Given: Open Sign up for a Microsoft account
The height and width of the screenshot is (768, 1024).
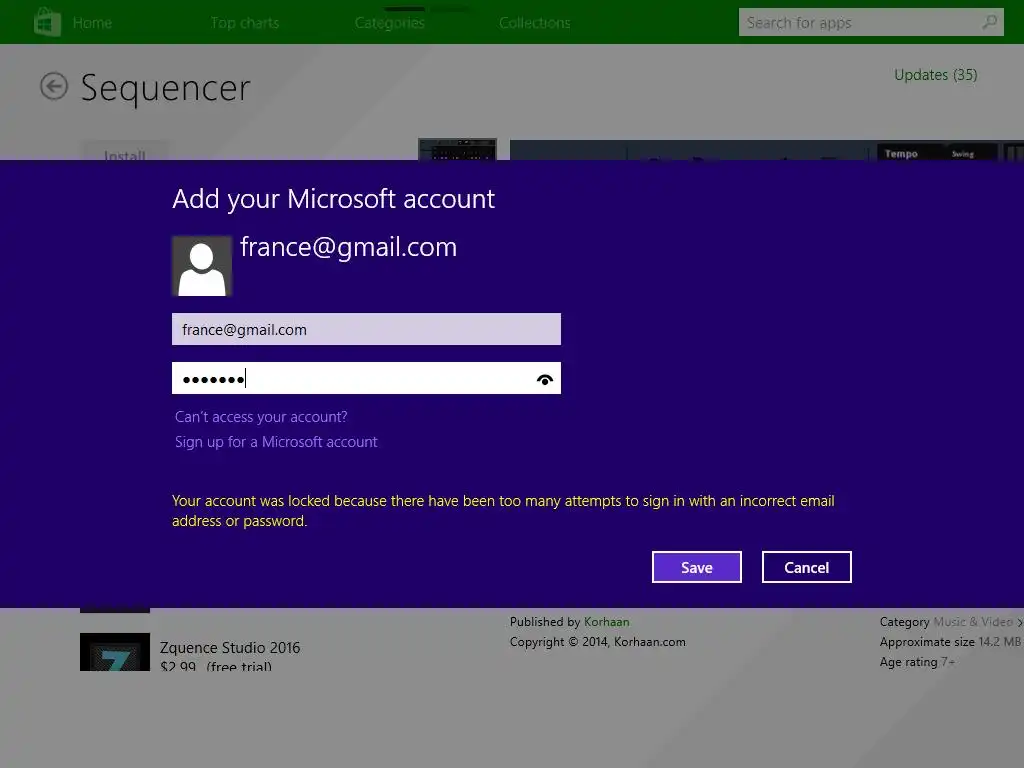Looking at the screenshot, I should click(x=276, y=442).
